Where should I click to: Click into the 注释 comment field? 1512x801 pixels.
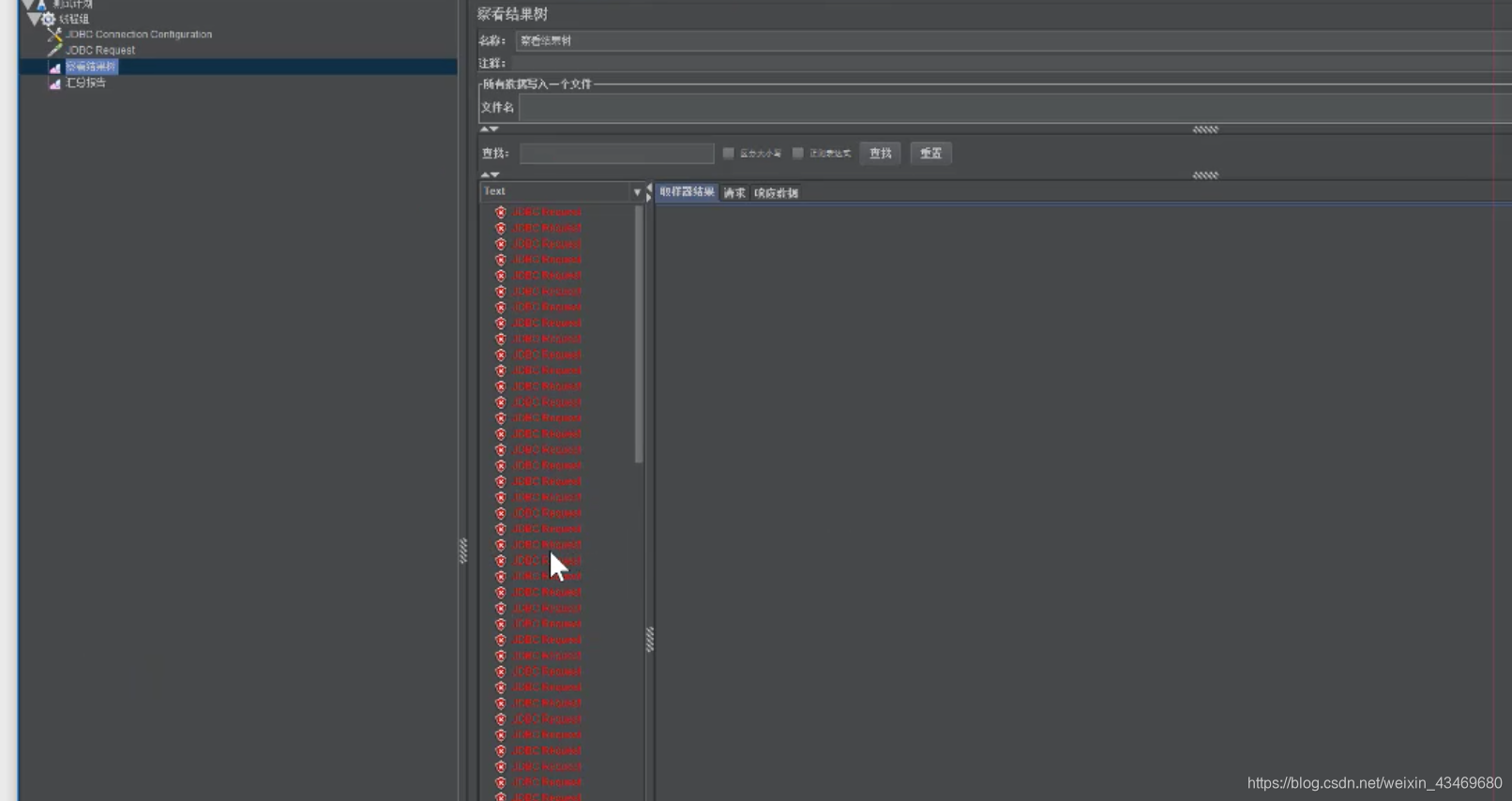(1013, 63)
